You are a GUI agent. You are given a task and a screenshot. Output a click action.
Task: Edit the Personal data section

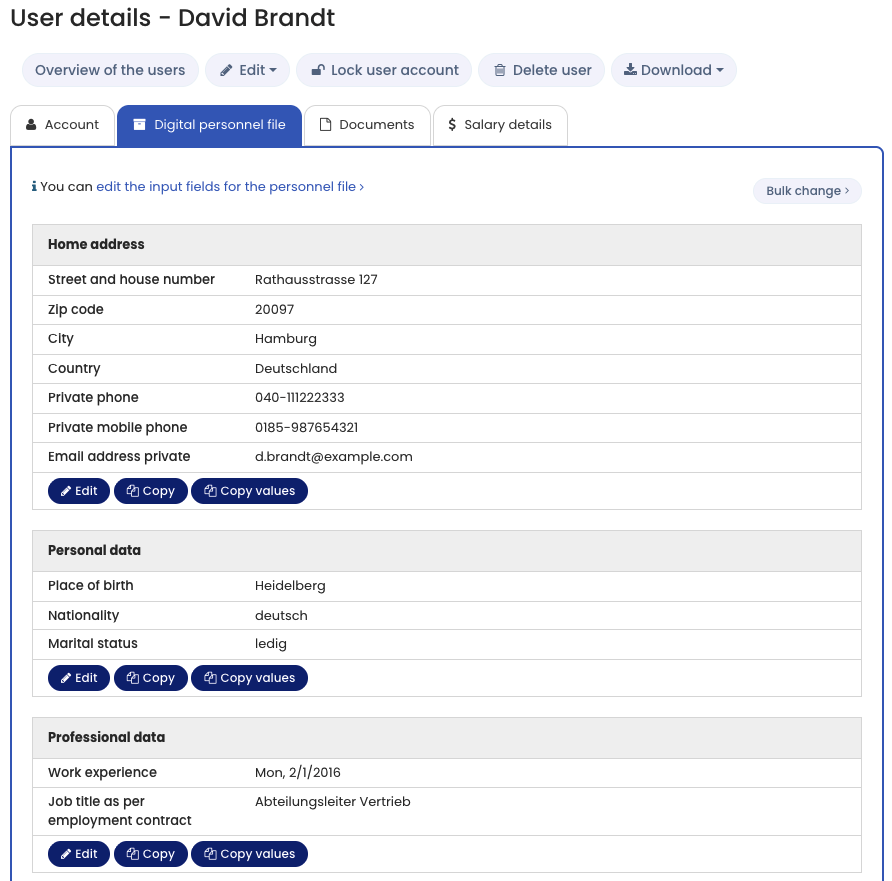[79, 678]
